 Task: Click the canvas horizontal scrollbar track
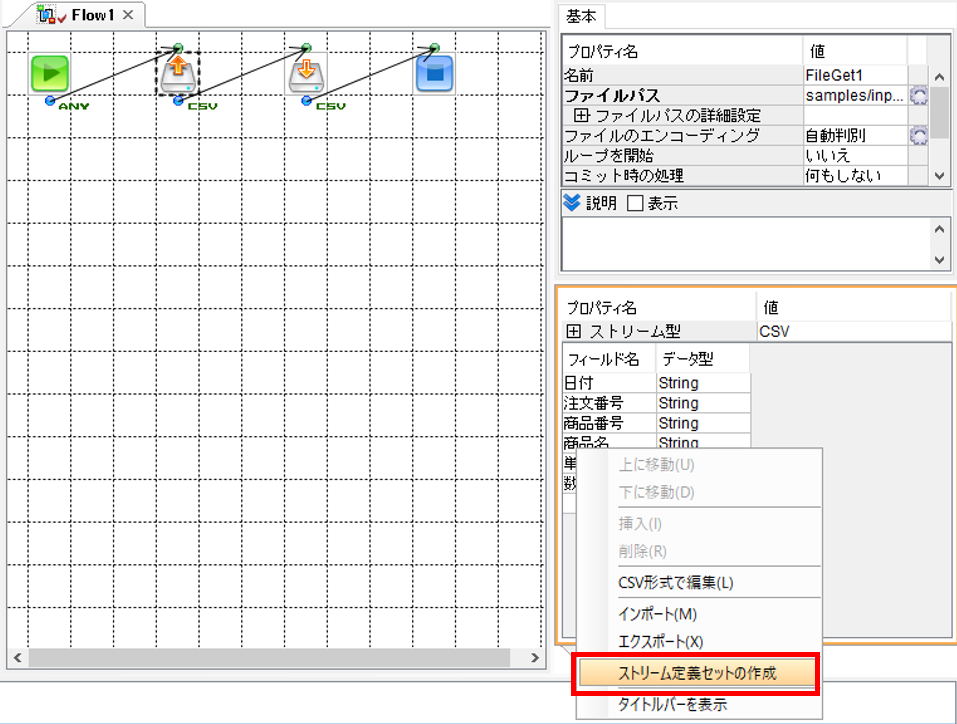269,657
